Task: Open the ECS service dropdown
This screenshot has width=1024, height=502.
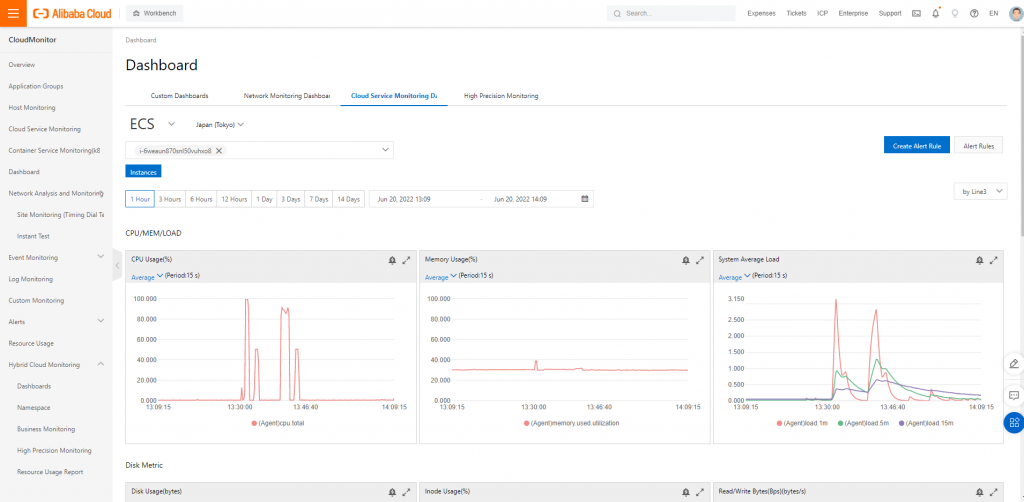Action: pyautogui.click(x=153, y=124)
